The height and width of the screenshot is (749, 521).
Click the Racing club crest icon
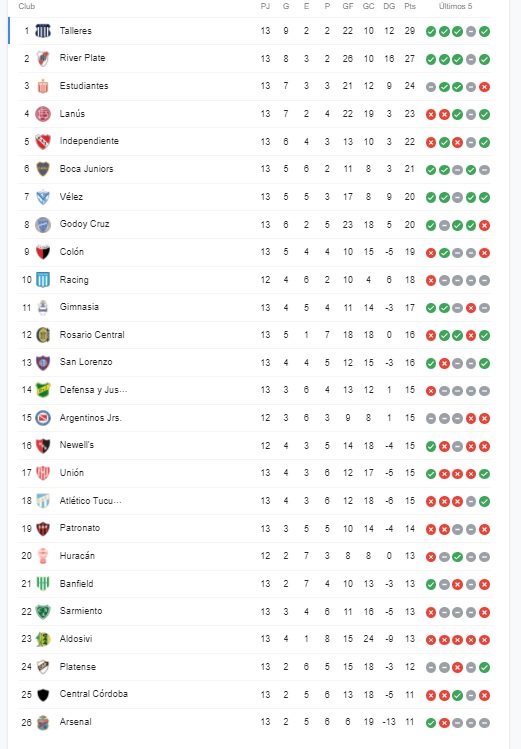[x=43, y=280]
